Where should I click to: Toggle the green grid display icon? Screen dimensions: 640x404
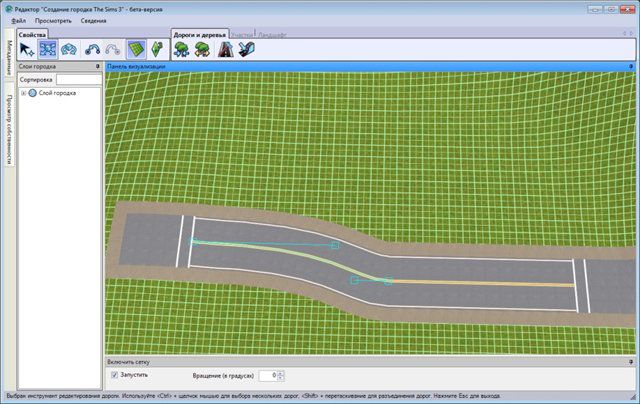click(x=136, y=49)
